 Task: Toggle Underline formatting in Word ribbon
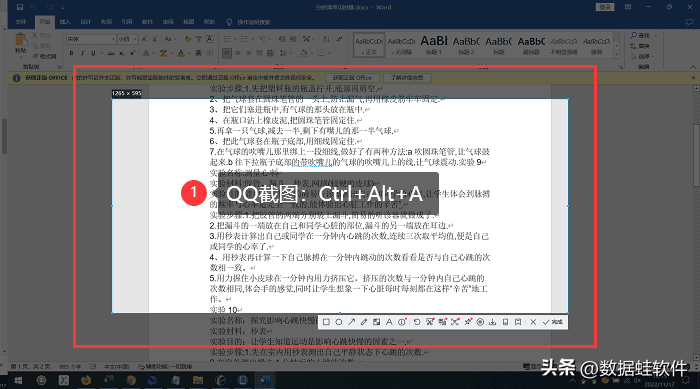tap(93, 53)
